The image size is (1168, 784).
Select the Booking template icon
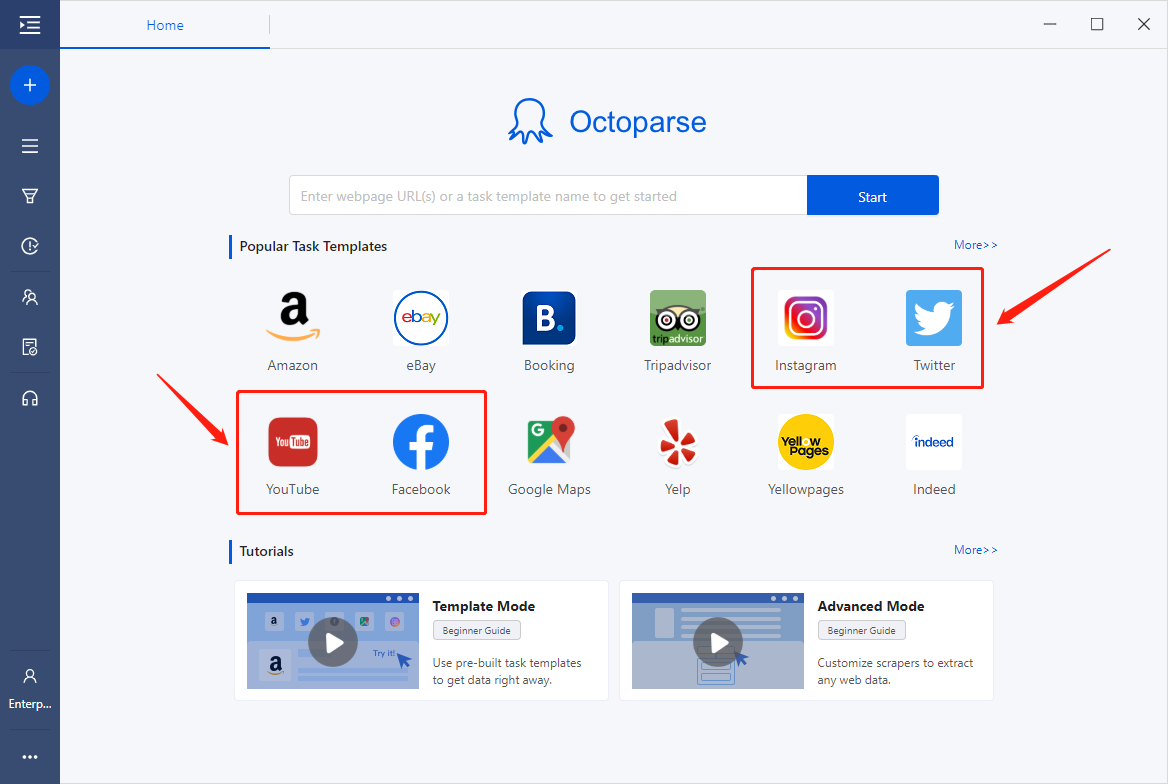pyautogui.click(x=549, y=318)
